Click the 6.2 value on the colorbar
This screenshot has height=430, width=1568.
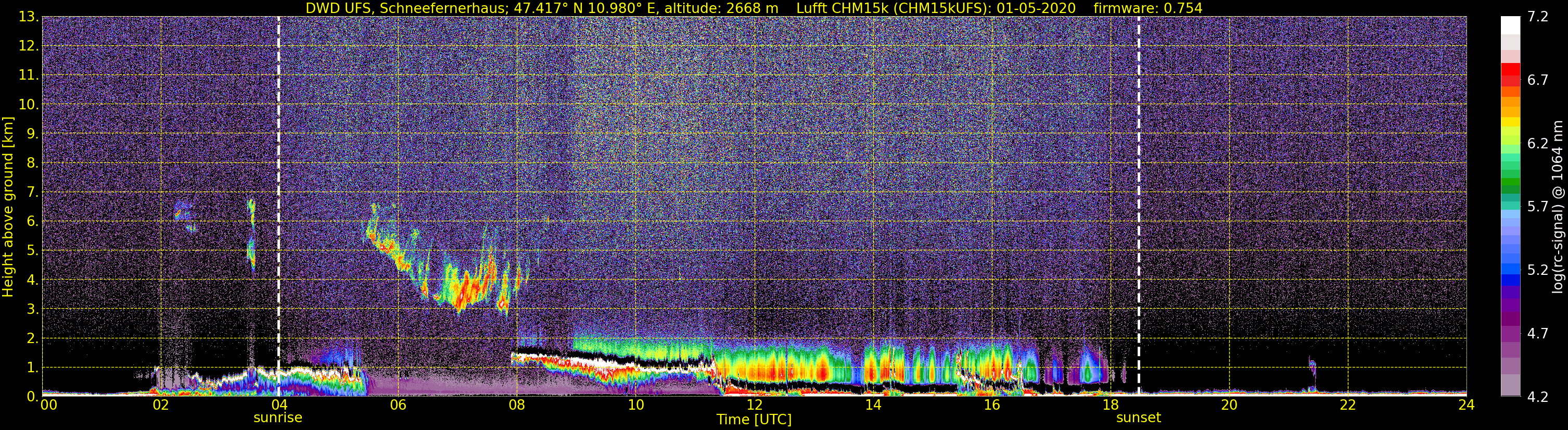(x=1538, y=144)
